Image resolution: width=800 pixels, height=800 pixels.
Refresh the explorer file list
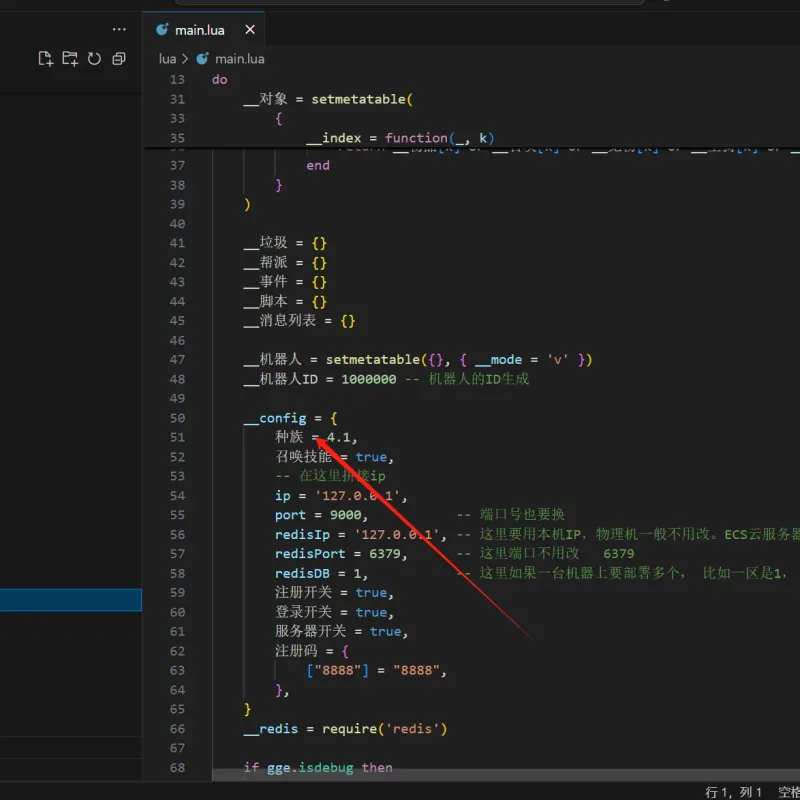point(94,59)
